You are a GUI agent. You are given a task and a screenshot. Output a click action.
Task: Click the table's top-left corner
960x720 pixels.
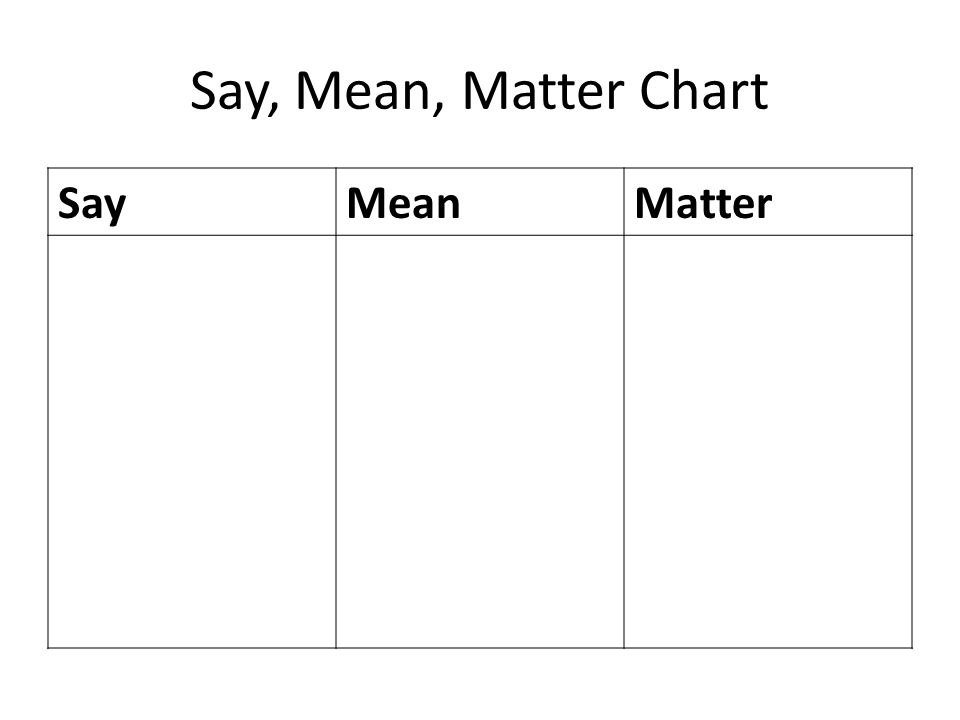(48, 168)
